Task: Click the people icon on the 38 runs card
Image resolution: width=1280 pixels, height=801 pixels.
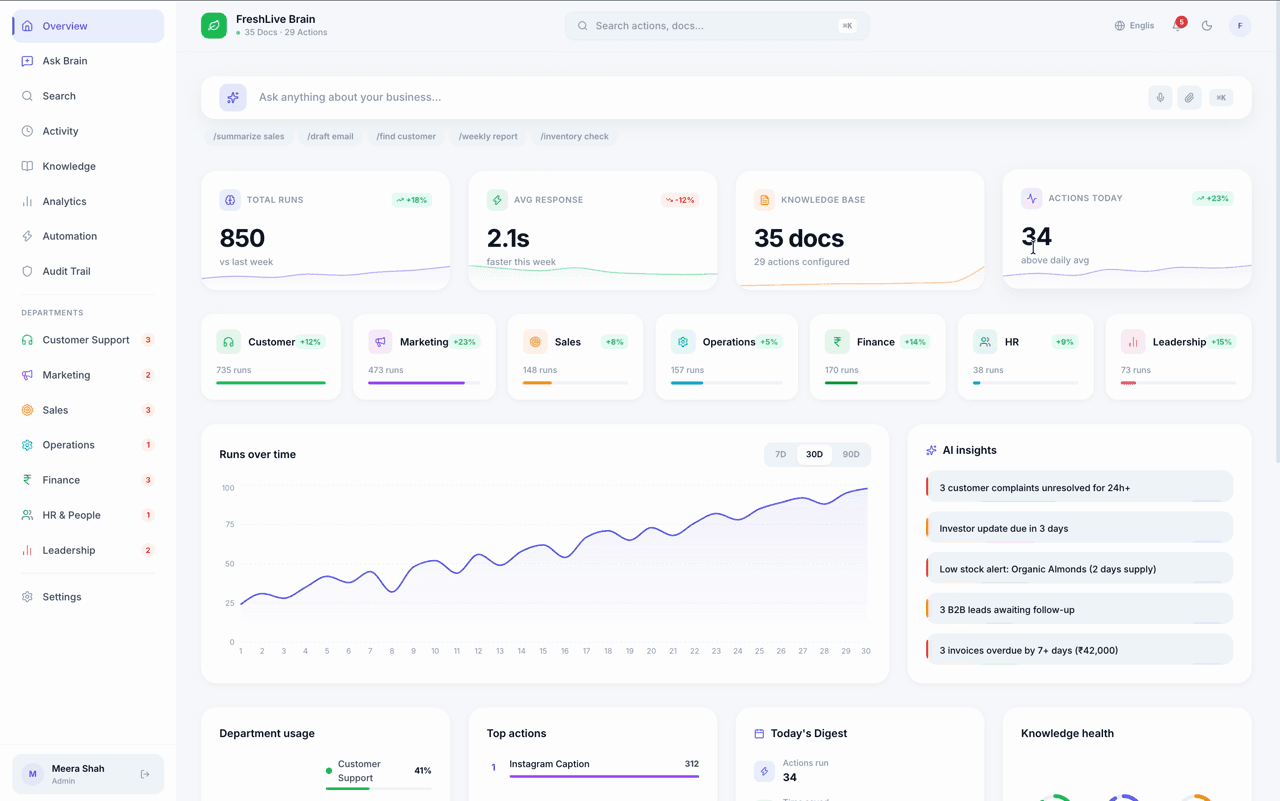Action: 985,342
